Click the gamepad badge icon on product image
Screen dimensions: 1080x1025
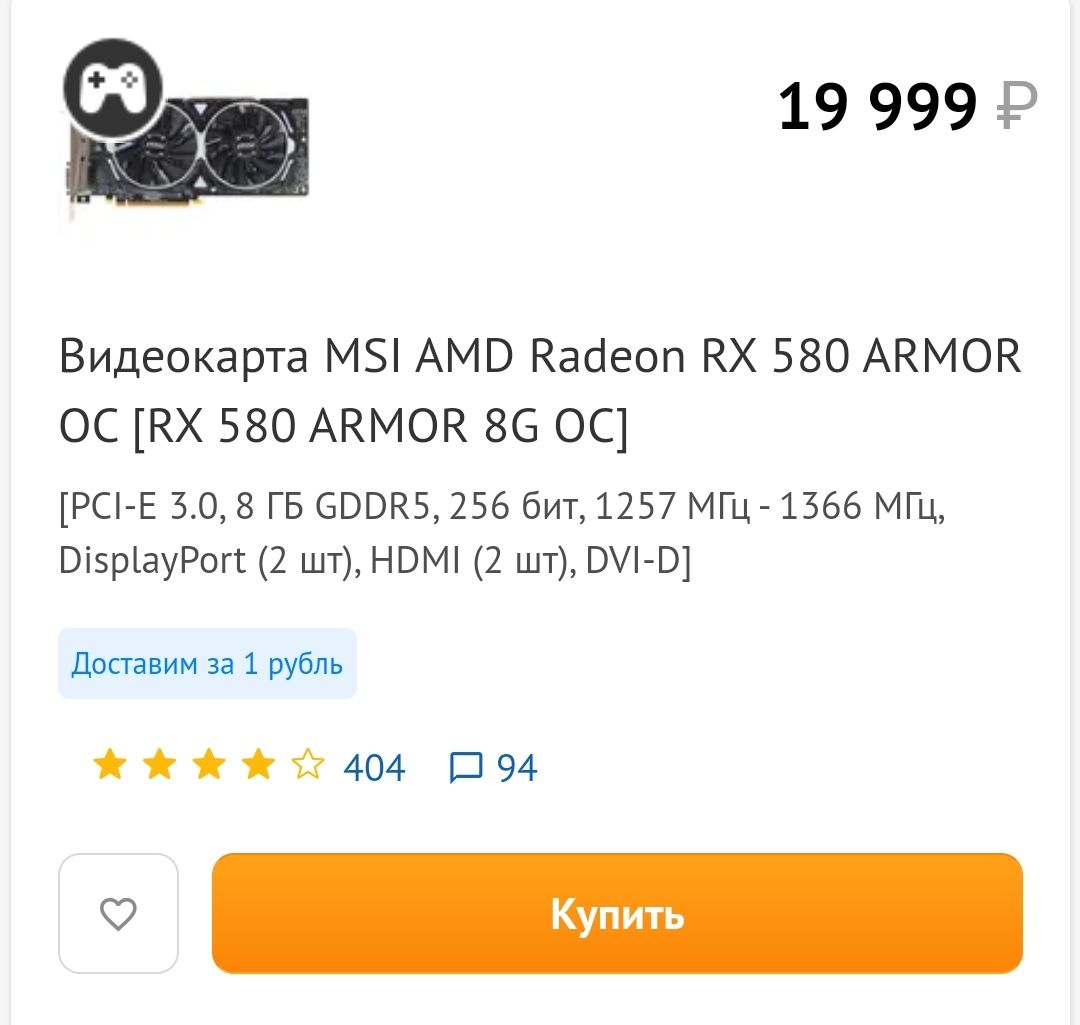pyautogui.click(x=113, y=87)
